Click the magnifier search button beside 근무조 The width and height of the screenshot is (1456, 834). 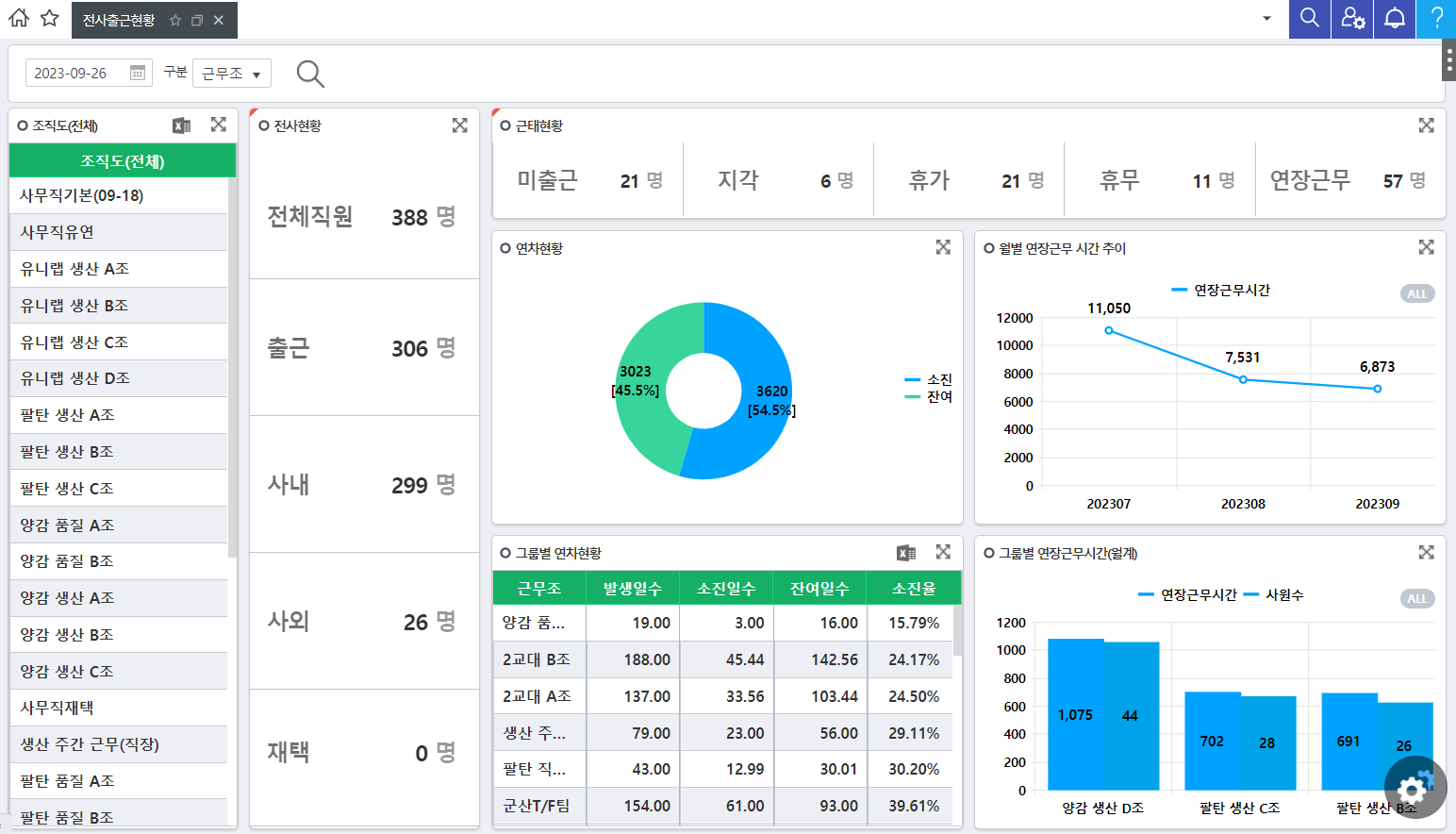[x=310, y=74]
